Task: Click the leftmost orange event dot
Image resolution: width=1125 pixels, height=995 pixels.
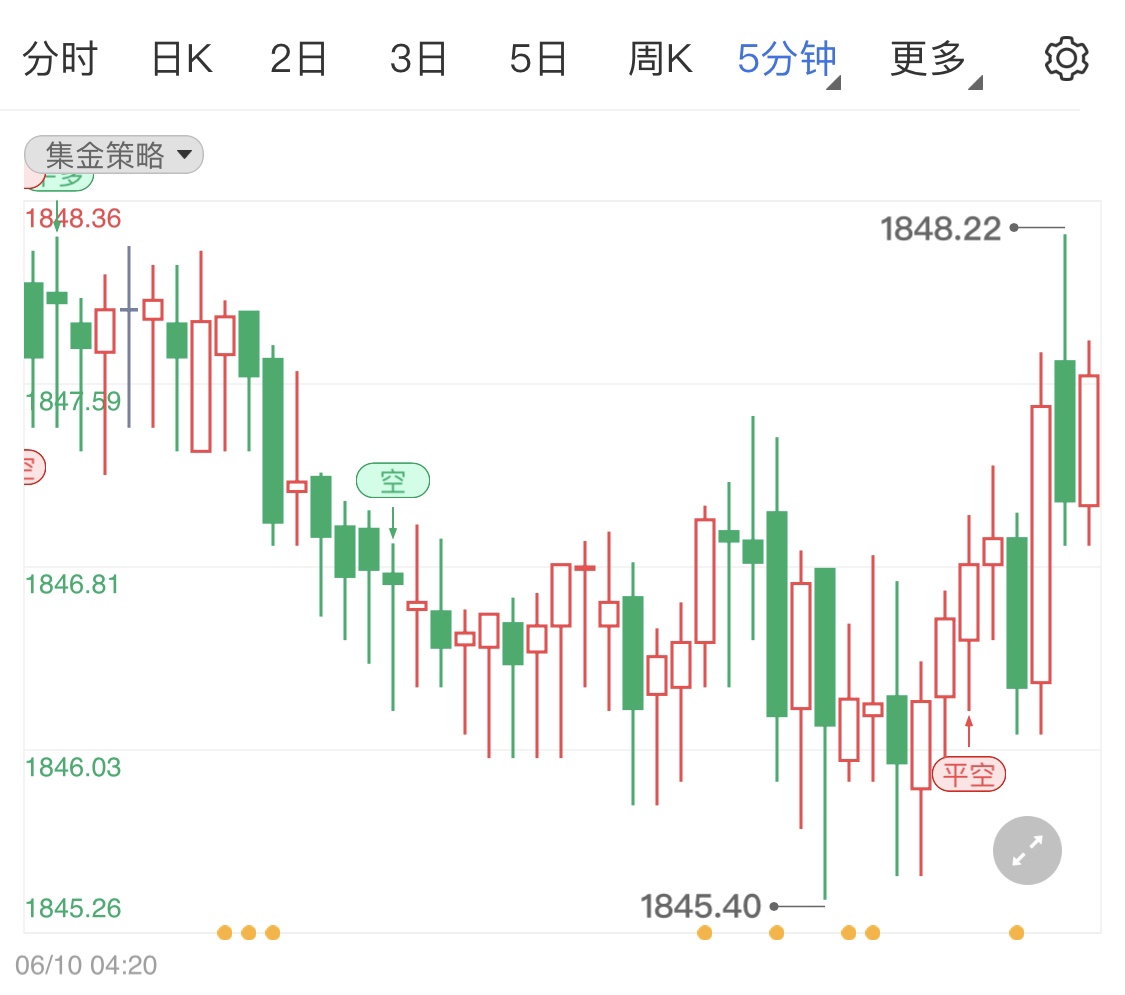Action: click(x=225, y=933)
